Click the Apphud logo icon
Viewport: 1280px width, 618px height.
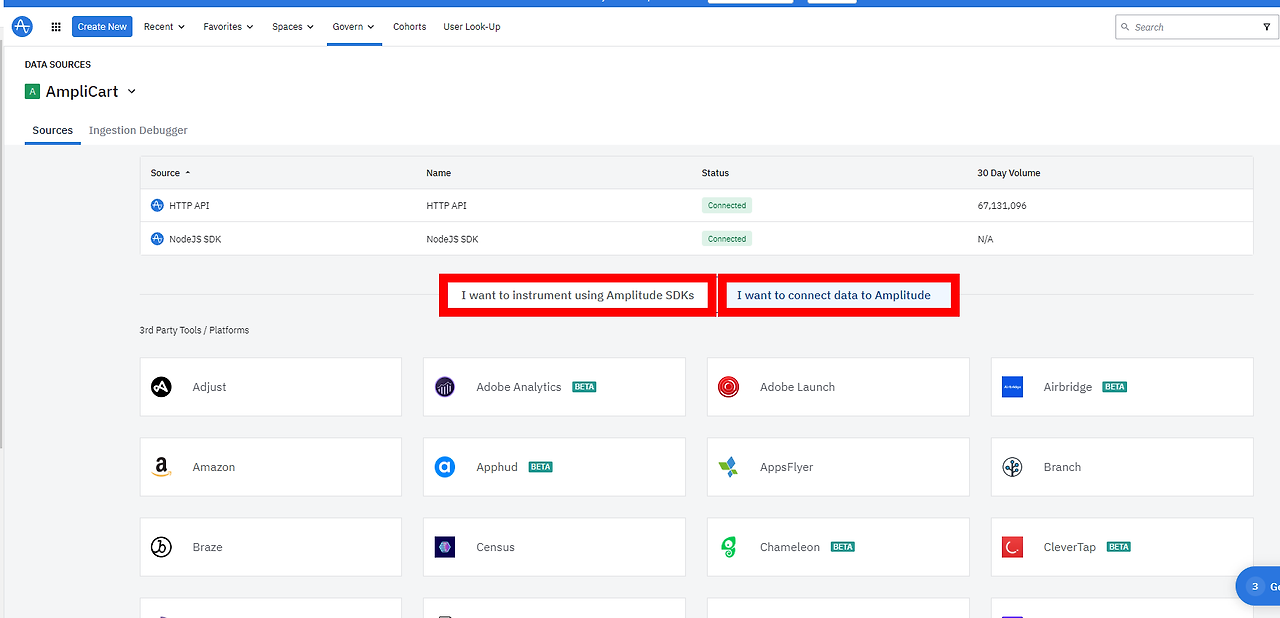[x=445, y=467]
